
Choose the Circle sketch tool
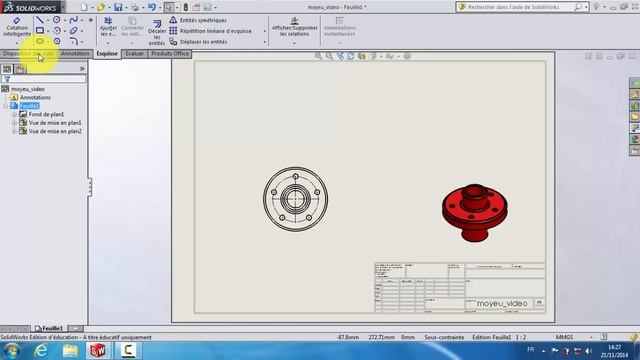click(x=56, y=20)
